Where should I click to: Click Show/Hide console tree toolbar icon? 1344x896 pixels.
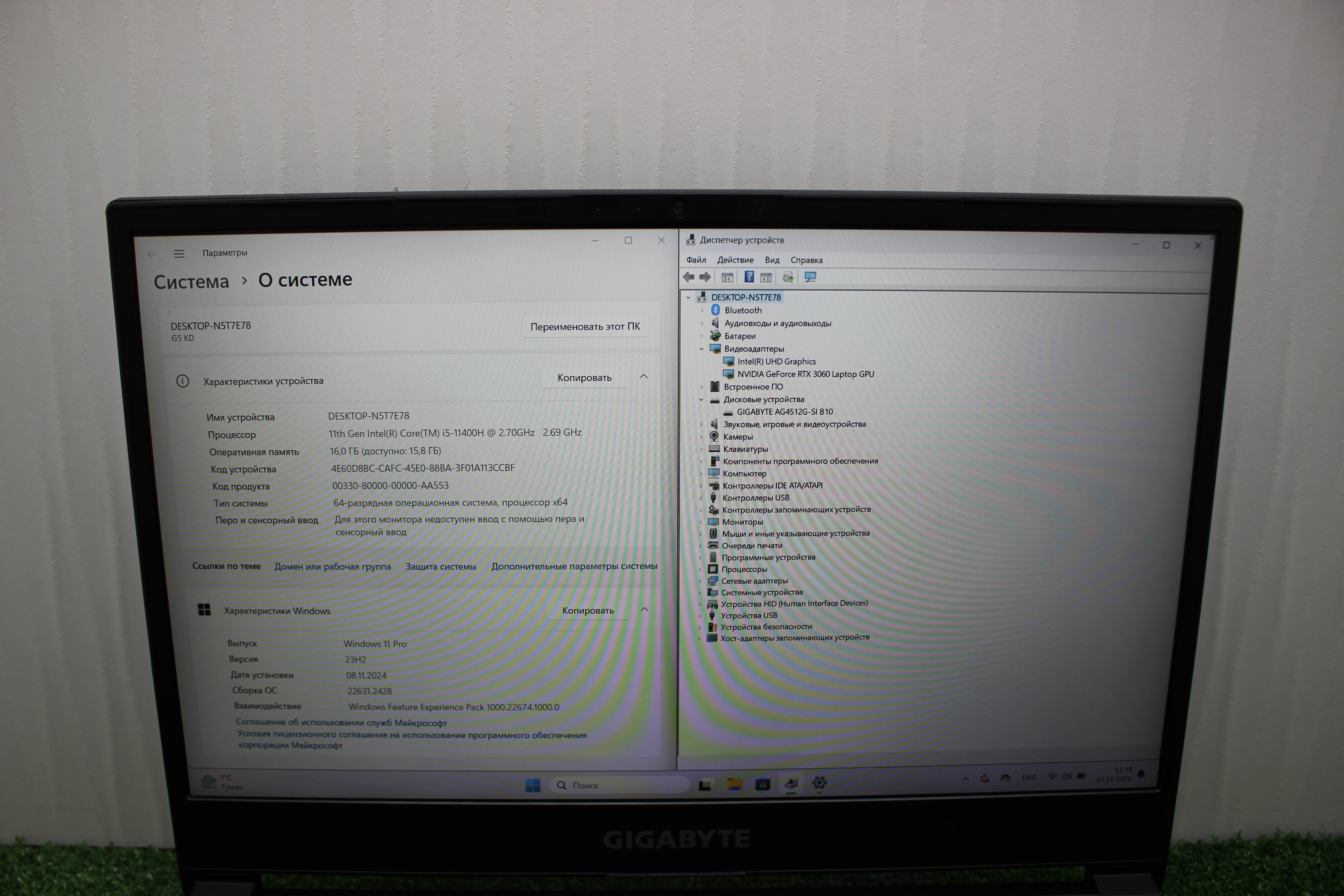point(727,278)
